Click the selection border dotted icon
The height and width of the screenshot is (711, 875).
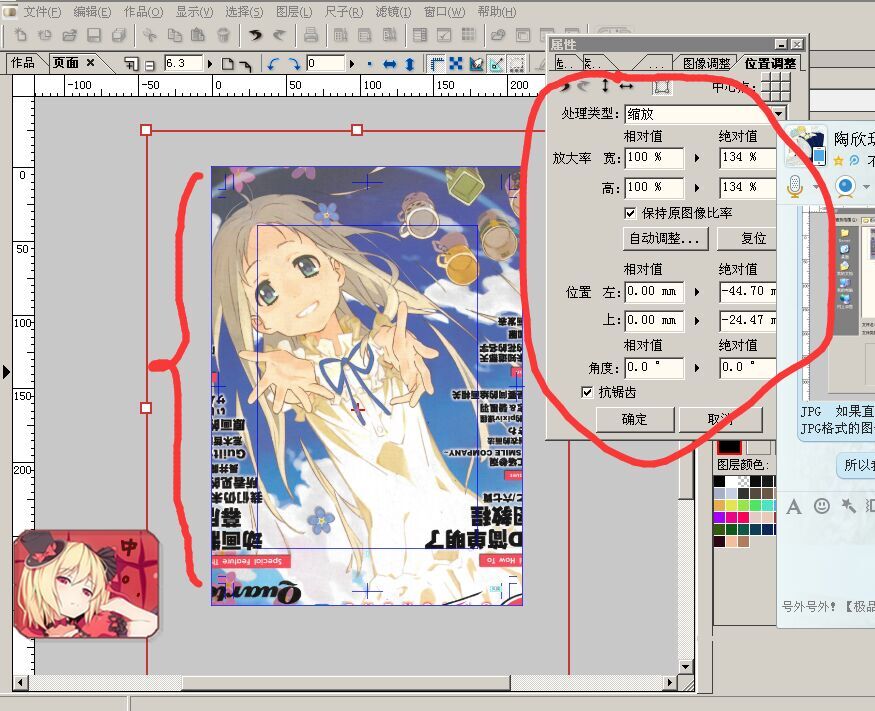(x=516, y=64)
